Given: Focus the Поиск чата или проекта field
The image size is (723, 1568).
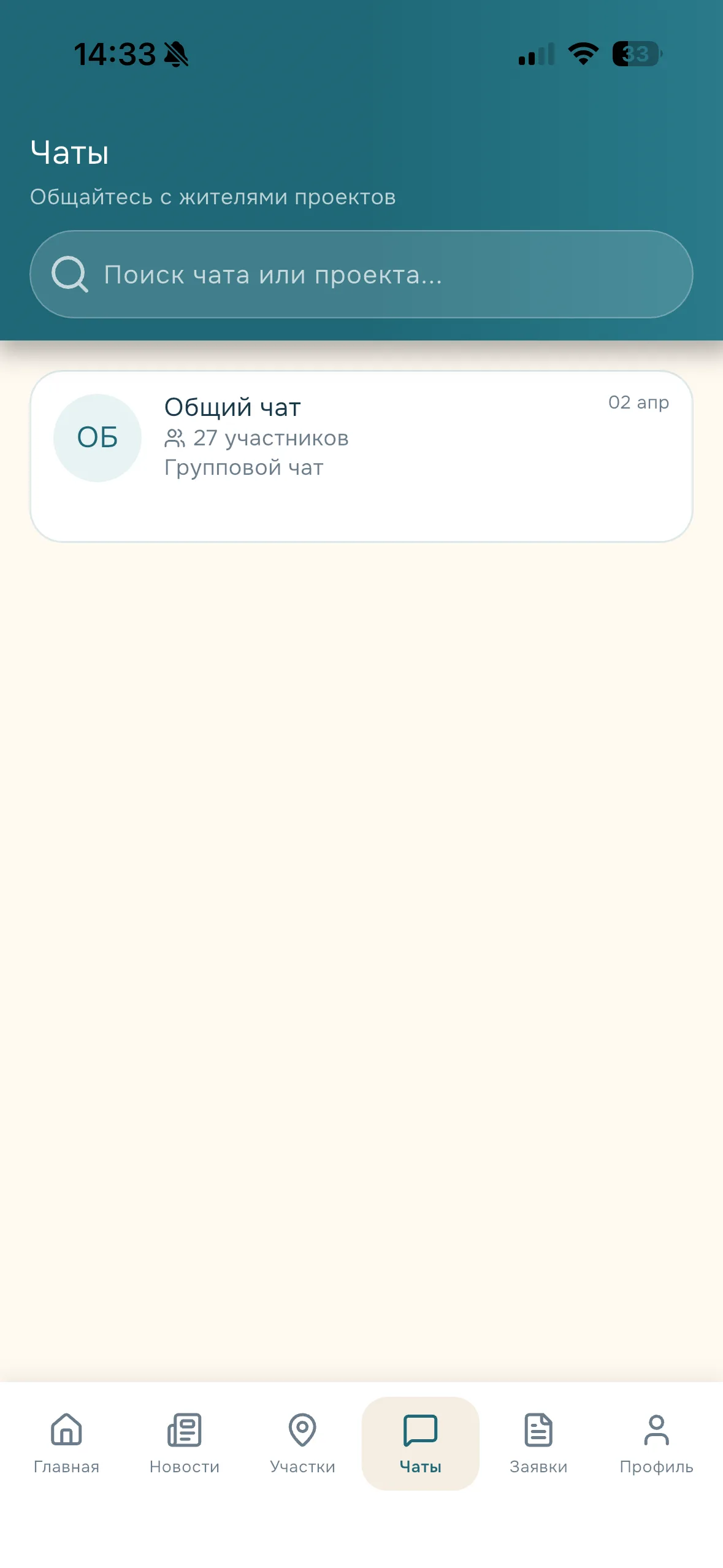Looking at the screenshot, I should tap(361, 274).
